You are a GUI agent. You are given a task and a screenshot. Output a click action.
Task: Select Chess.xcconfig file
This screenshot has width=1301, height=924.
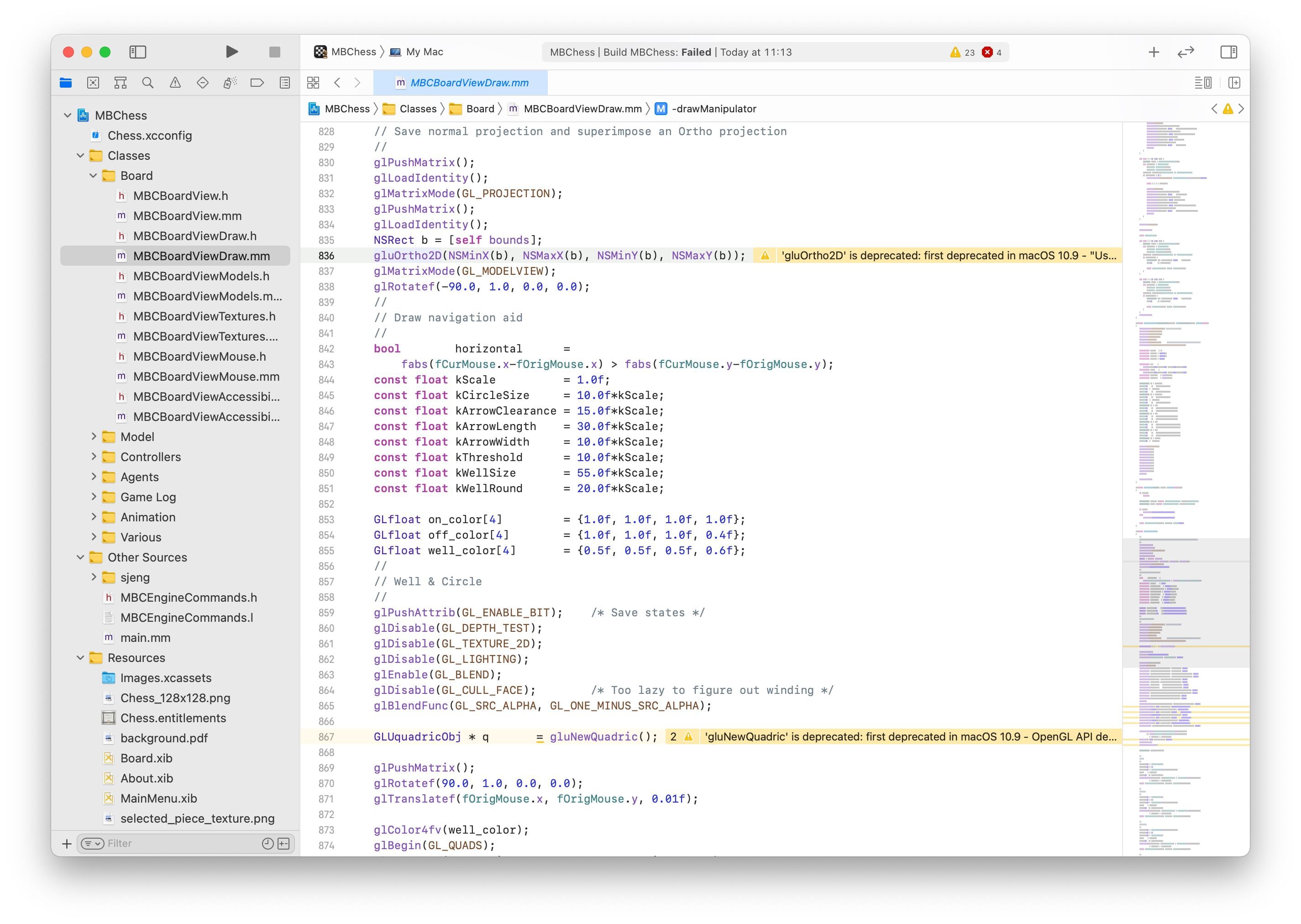click(175, 136)
